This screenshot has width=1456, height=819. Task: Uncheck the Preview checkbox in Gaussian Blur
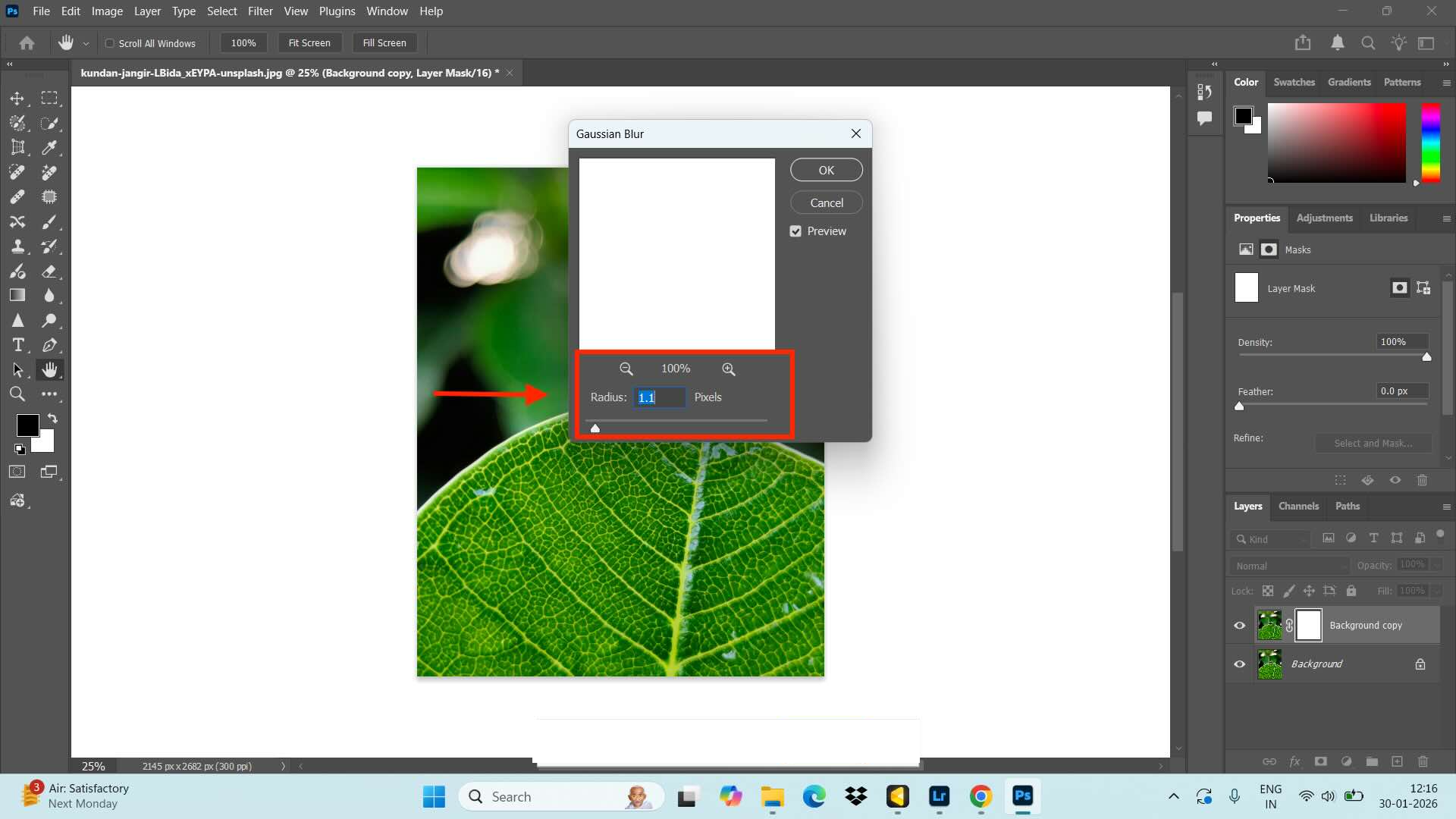coord(795,231)
